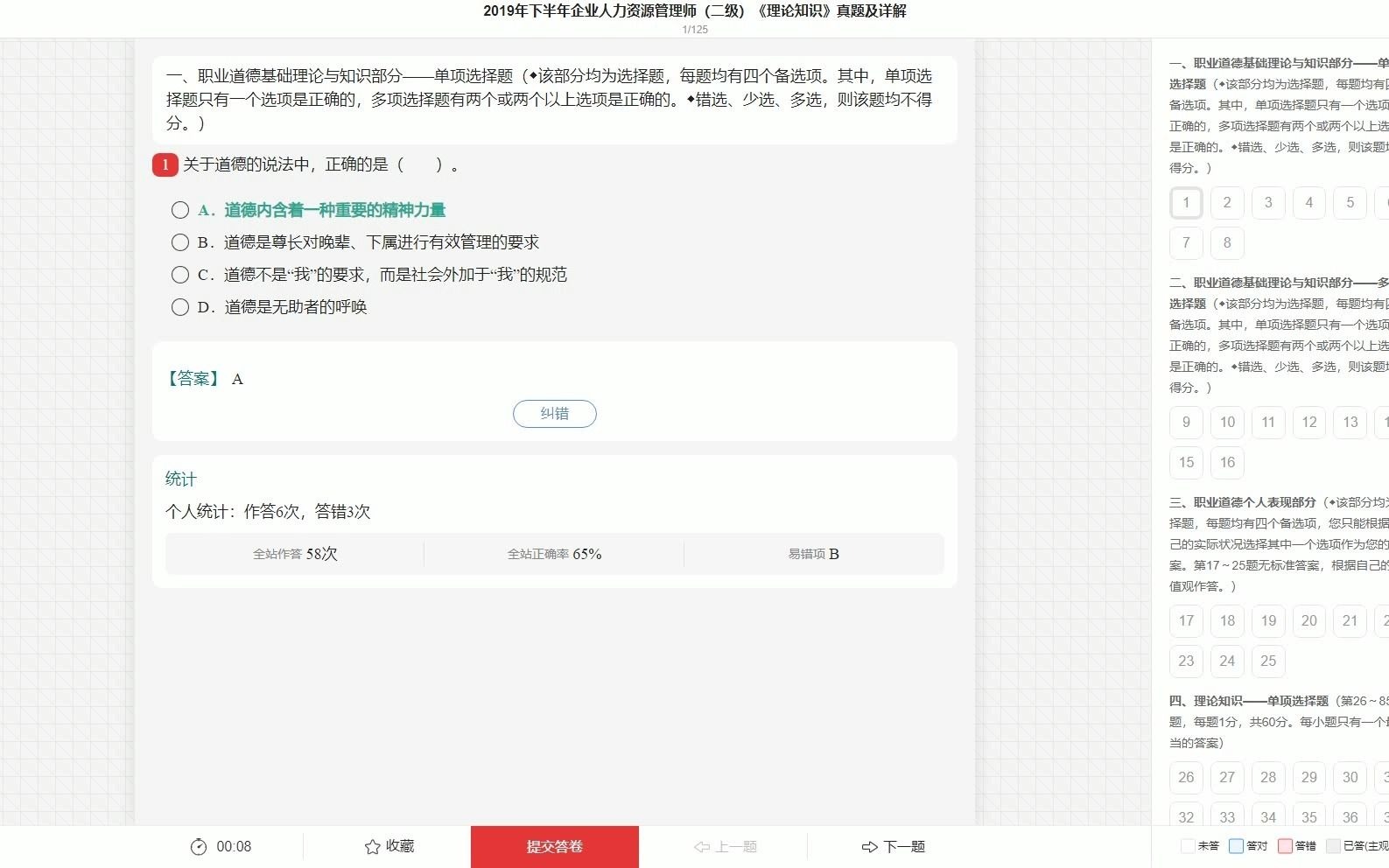Click the 1/125 page counter
This screenshot has width=1389, height=868.
(x=695, y=30)
